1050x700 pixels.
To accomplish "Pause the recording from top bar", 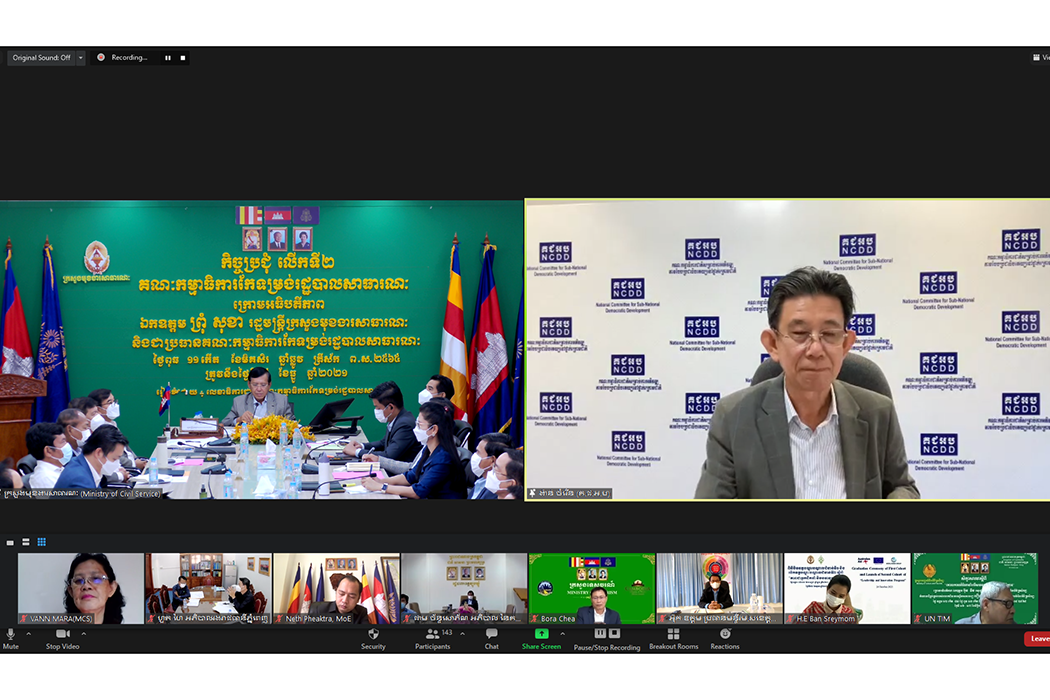I will pyautogui.click(x=167, y=58).
